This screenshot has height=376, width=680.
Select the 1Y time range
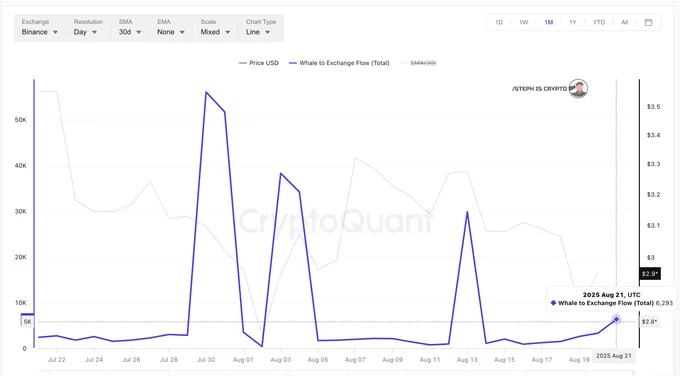(x=573, y=22)
